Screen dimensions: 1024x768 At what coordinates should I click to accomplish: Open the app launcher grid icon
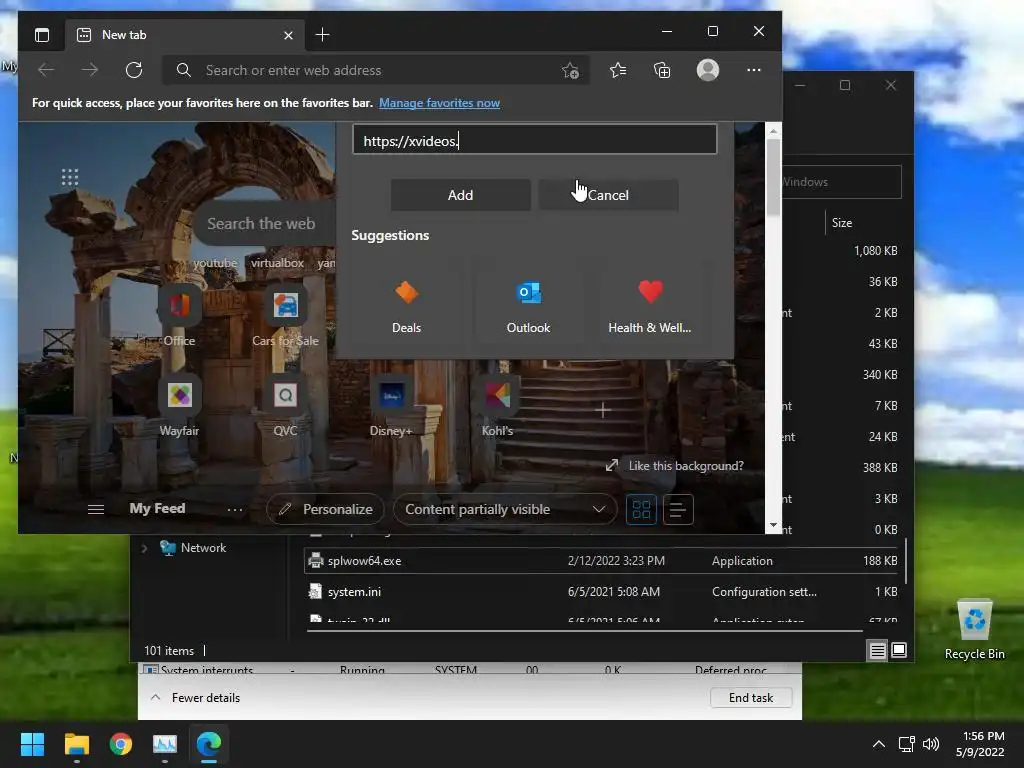[x=70, y=177]
